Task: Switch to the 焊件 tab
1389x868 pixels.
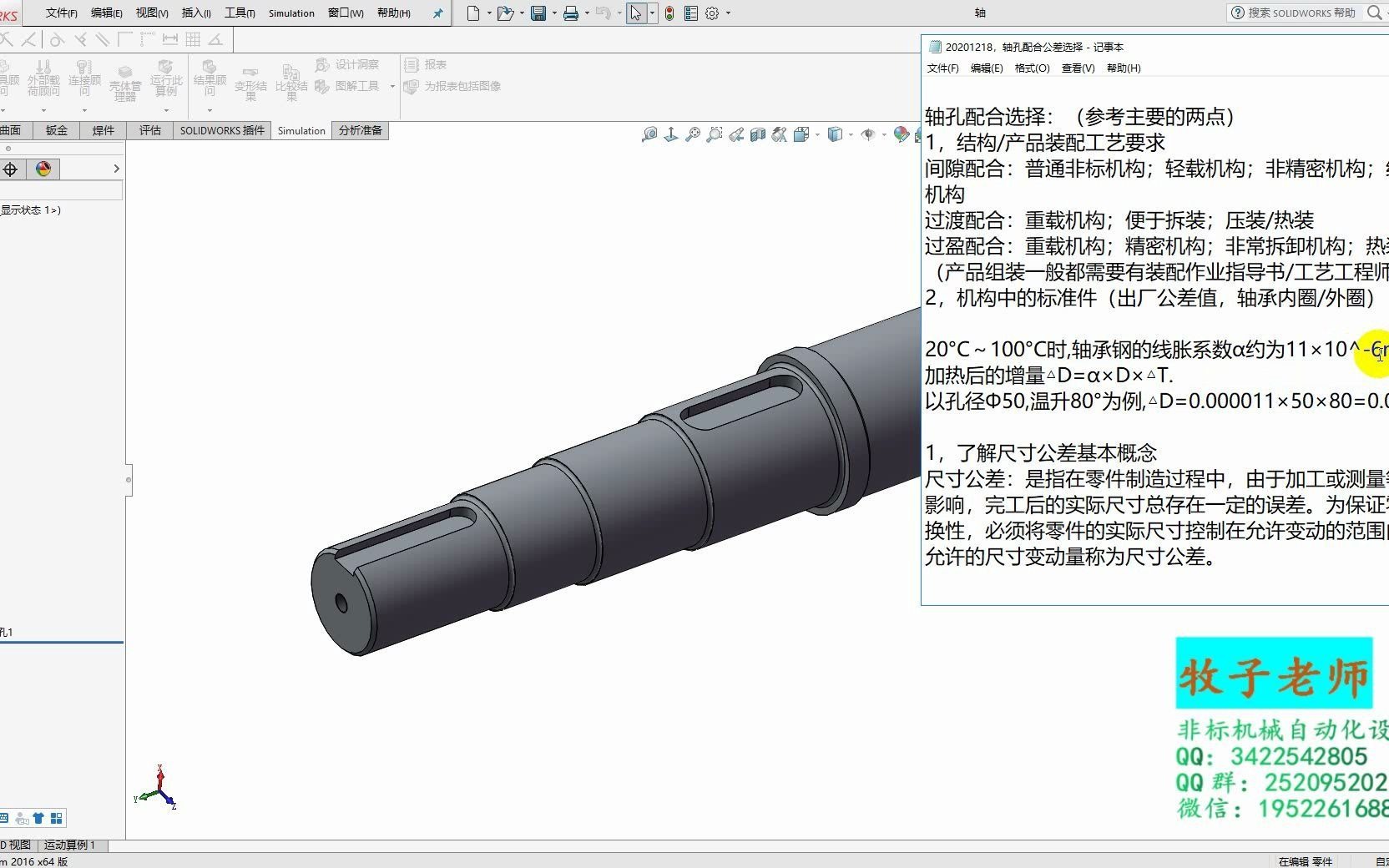Action: tap(104, 130)
